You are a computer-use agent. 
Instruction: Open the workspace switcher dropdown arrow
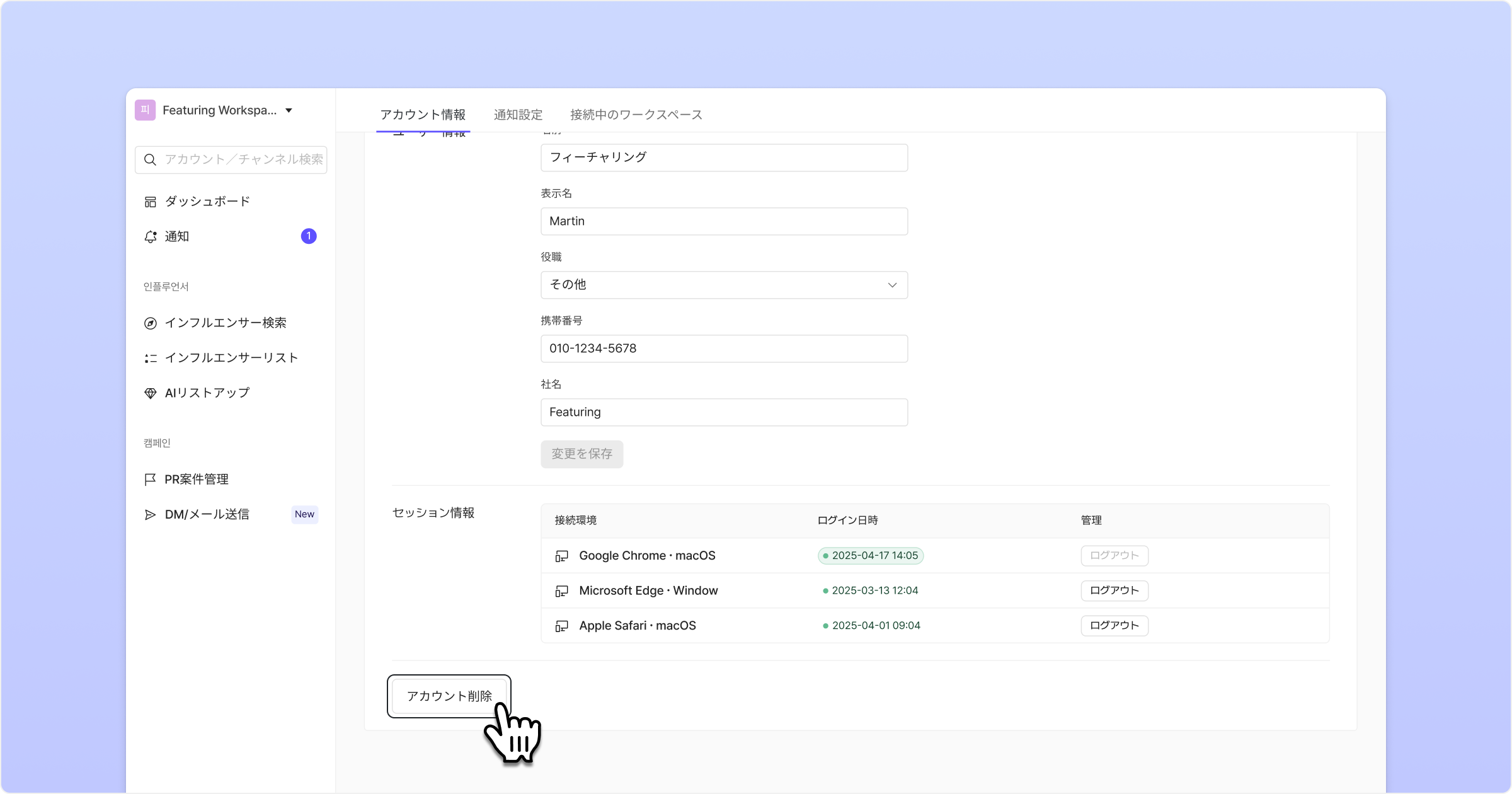pyautogui.click(x=289, y=111)
